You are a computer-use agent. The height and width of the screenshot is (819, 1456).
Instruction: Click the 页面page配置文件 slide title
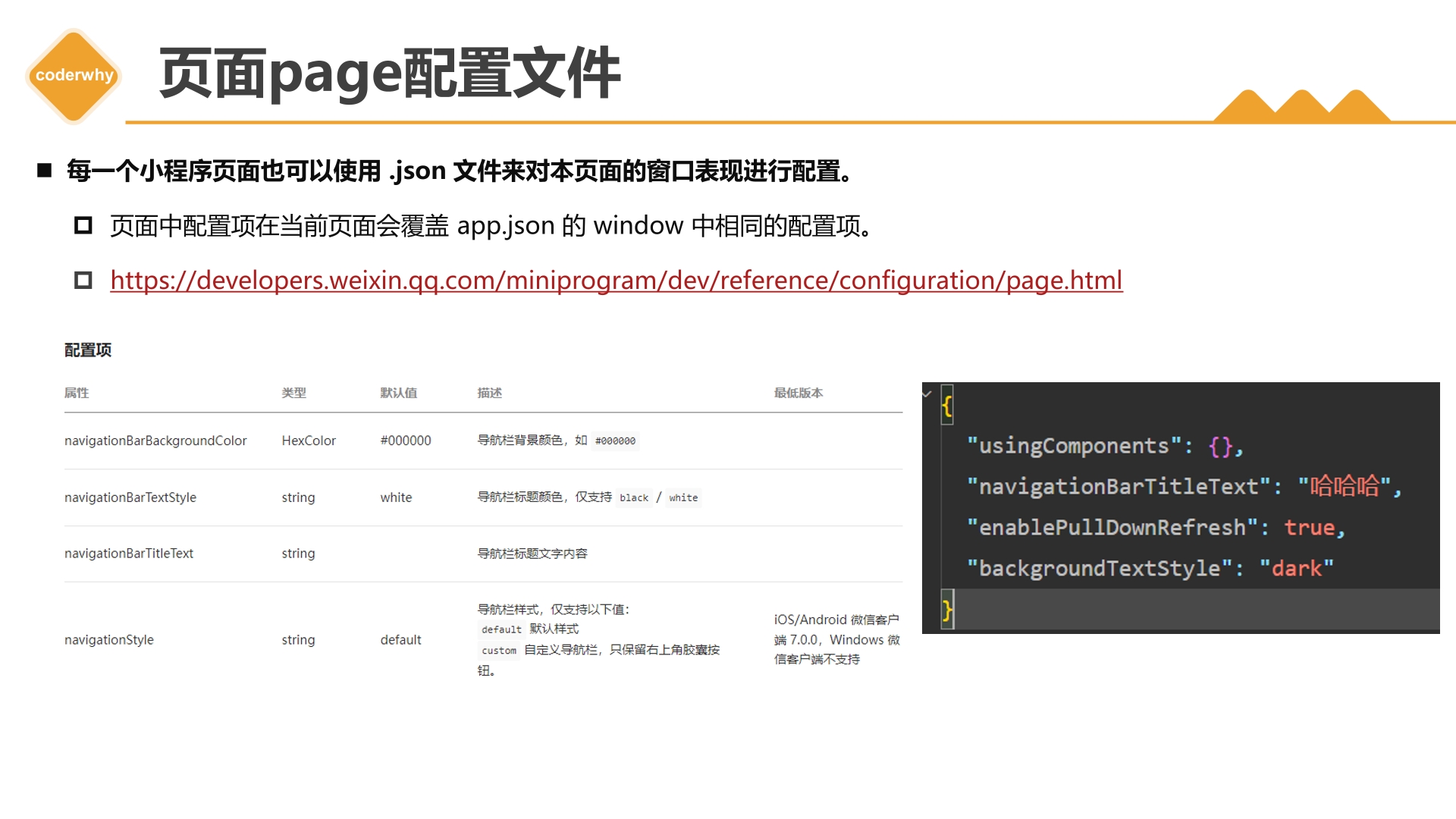point(390,74)
